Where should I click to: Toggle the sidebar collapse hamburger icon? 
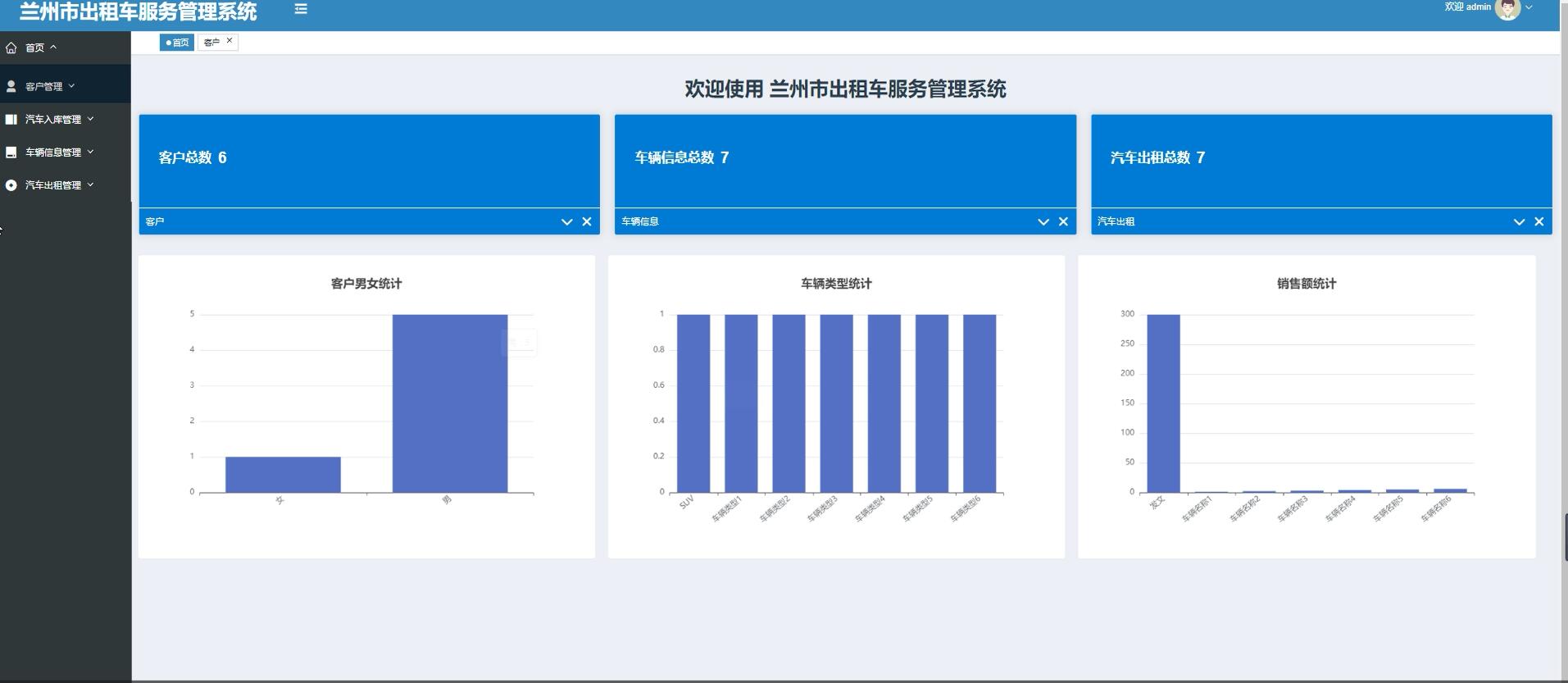pos(301,9)
